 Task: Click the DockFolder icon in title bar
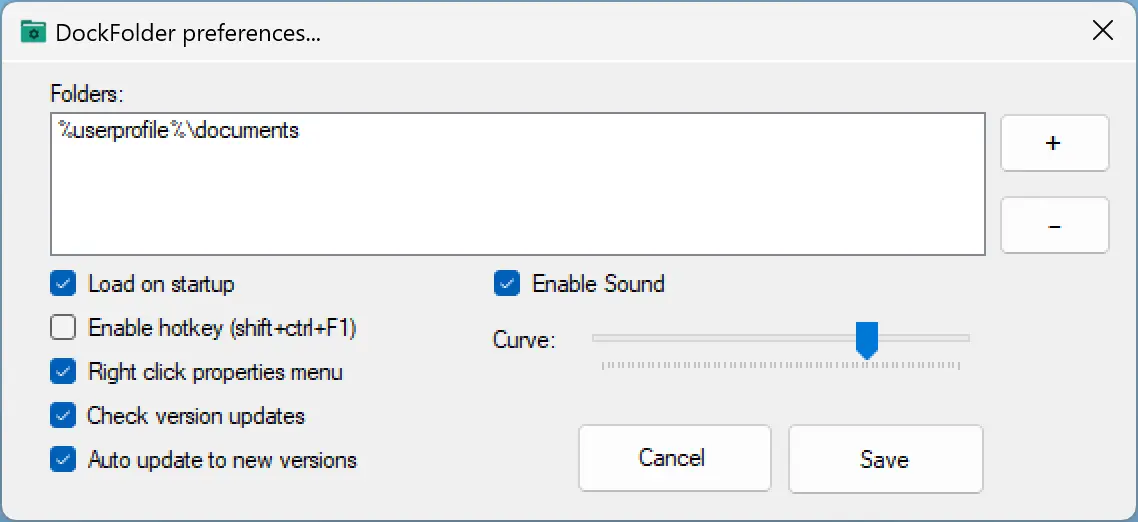click(33, 33)
